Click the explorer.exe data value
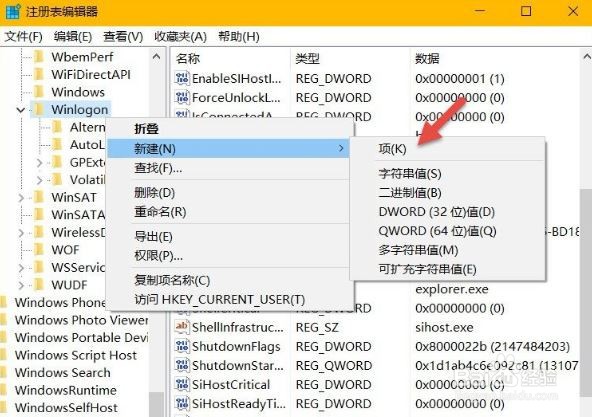The image size is (592, 417). pos(452,289)
